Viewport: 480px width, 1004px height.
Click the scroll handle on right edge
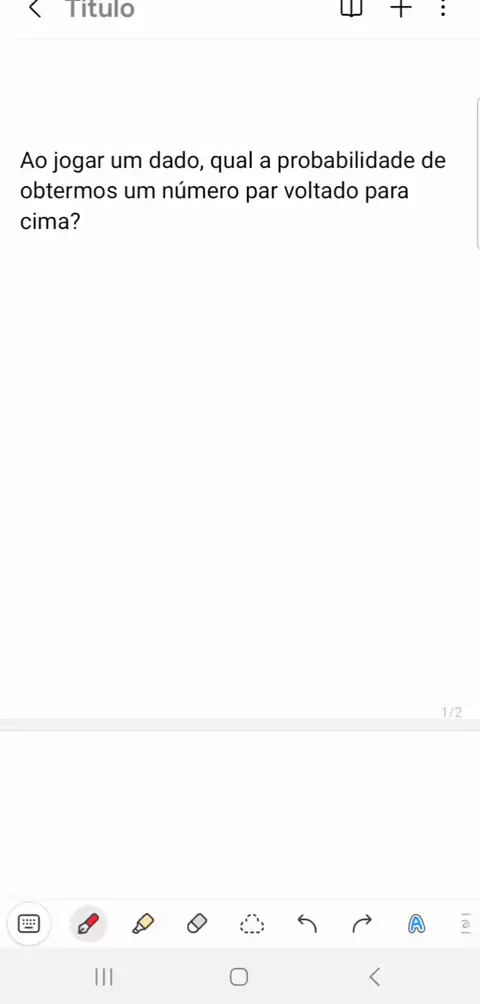[x=477, y=174]
